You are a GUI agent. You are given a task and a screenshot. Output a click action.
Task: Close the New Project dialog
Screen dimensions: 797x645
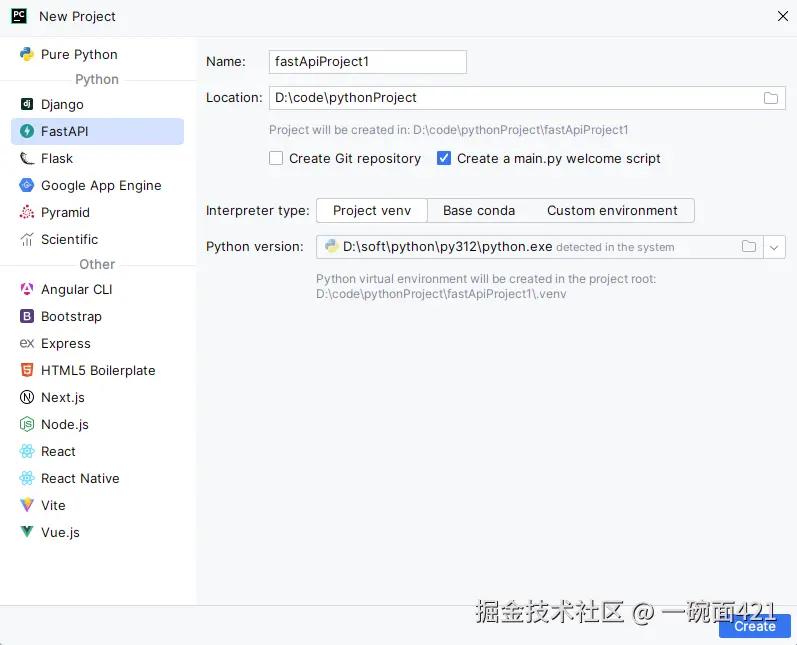coord(782,16)
